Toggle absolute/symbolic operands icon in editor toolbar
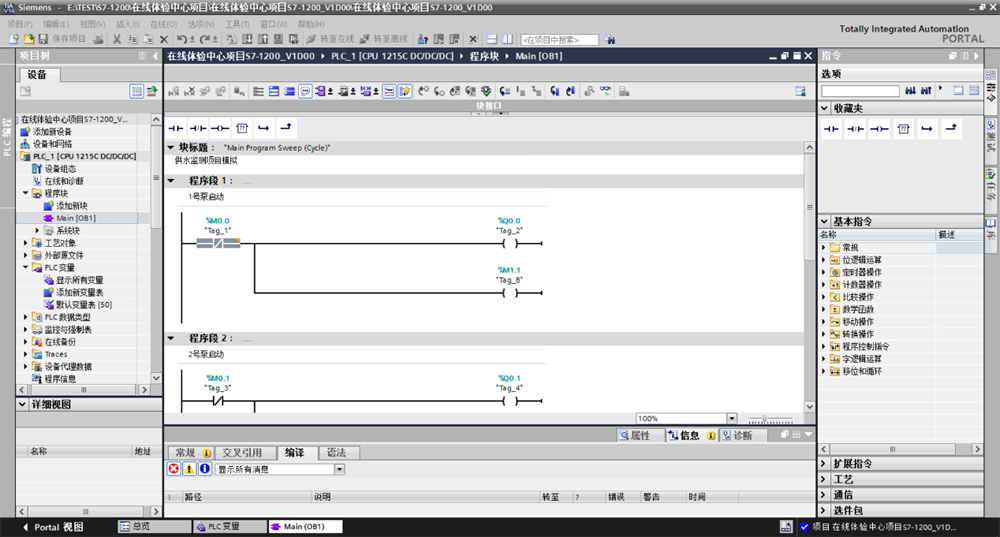The height and width of the screenshot is (537, 1000). 321,92
